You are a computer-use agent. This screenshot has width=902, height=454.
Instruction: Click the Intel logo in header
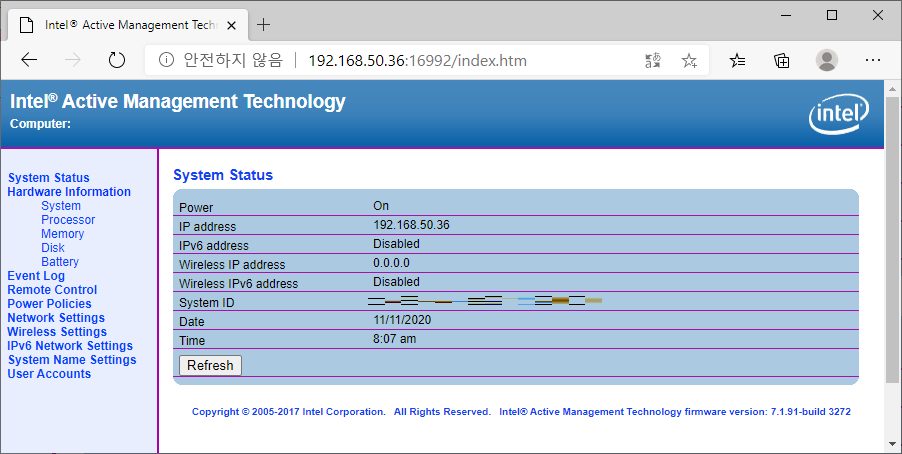coord(839,113)
